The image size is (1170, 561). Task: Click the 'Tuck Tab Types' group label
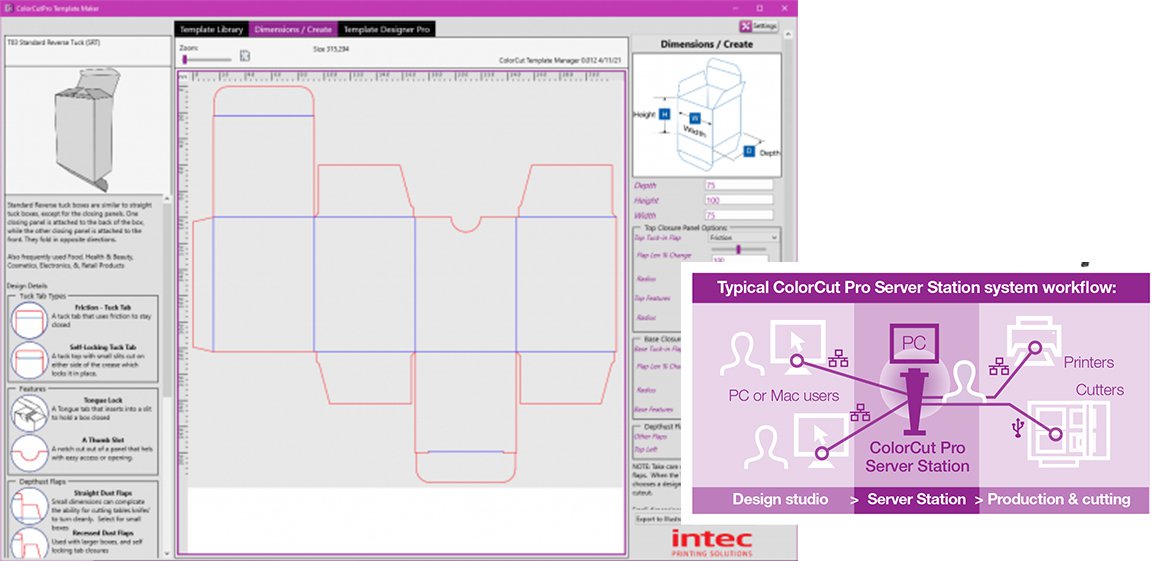tap(41, 296)
